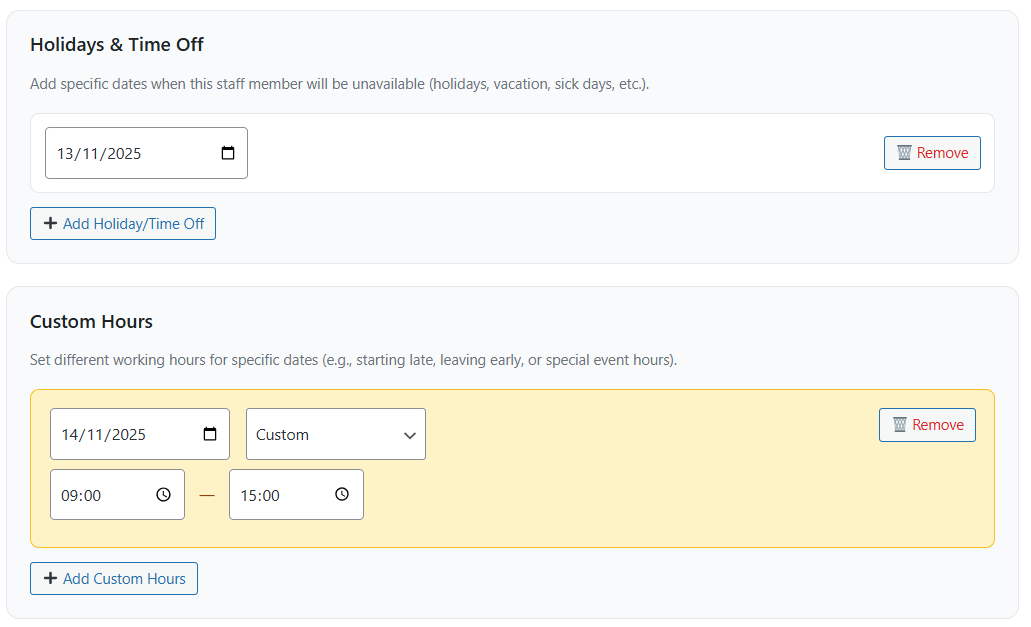
Task: Remove the 14/11/2025 custom hours entry
Action: pyautogui.click(x=927, y=425)
